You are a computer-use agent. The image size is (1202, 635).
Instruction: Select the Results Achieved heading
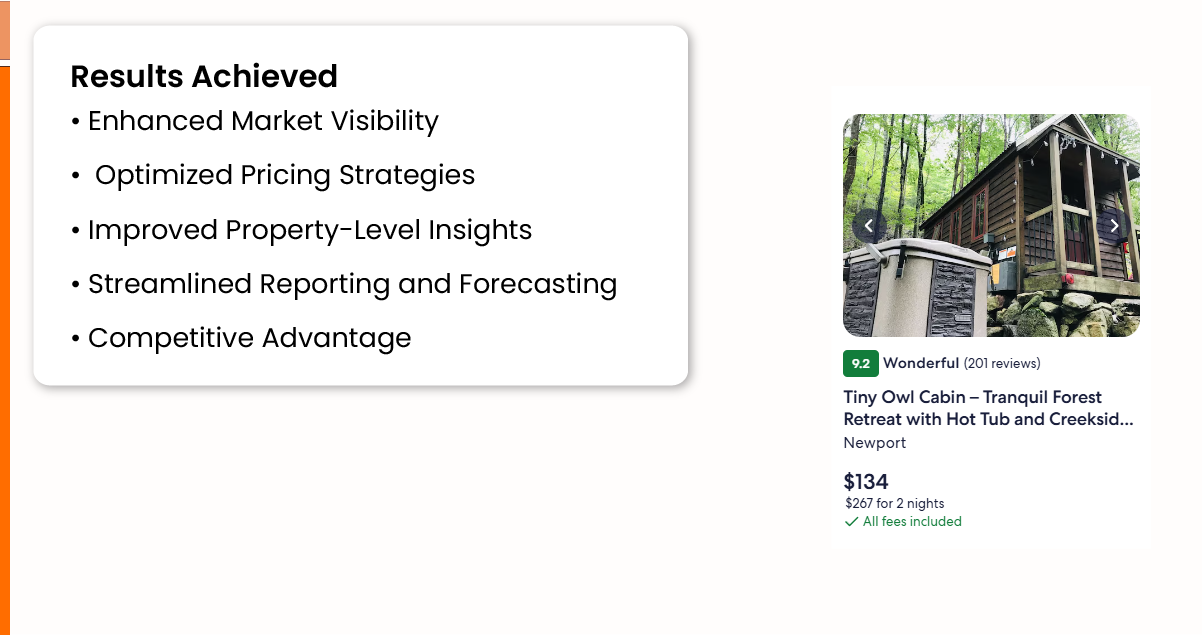(204, 76)
